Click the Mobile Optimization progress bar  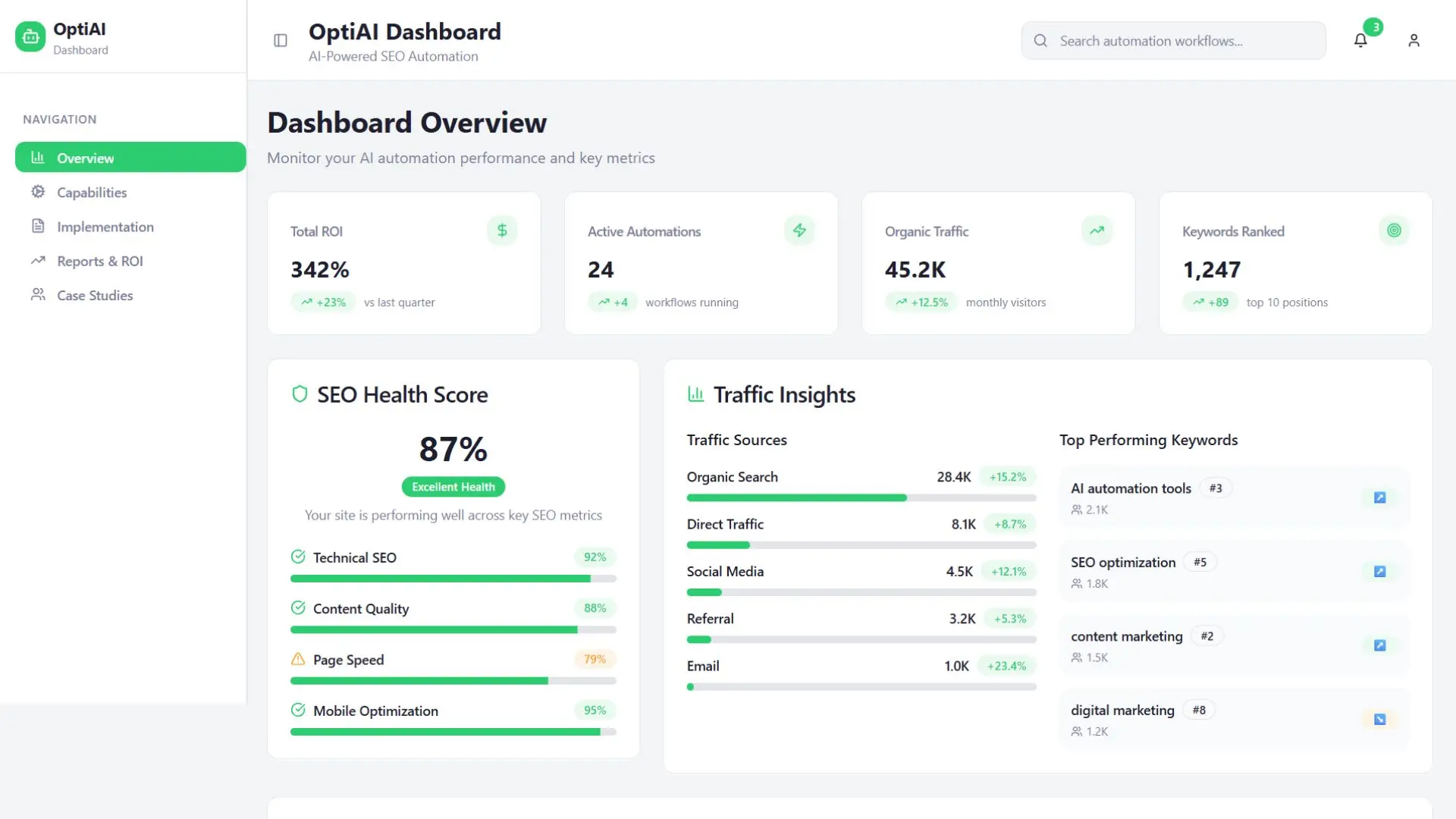[x=453, y=732]
